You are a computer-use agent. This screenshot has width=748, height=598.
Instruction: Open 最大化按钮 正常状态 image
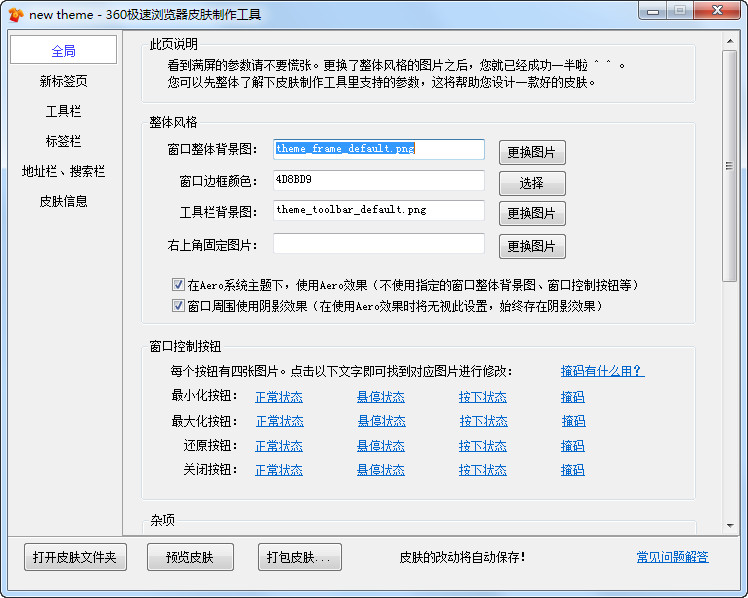[280, 421]
